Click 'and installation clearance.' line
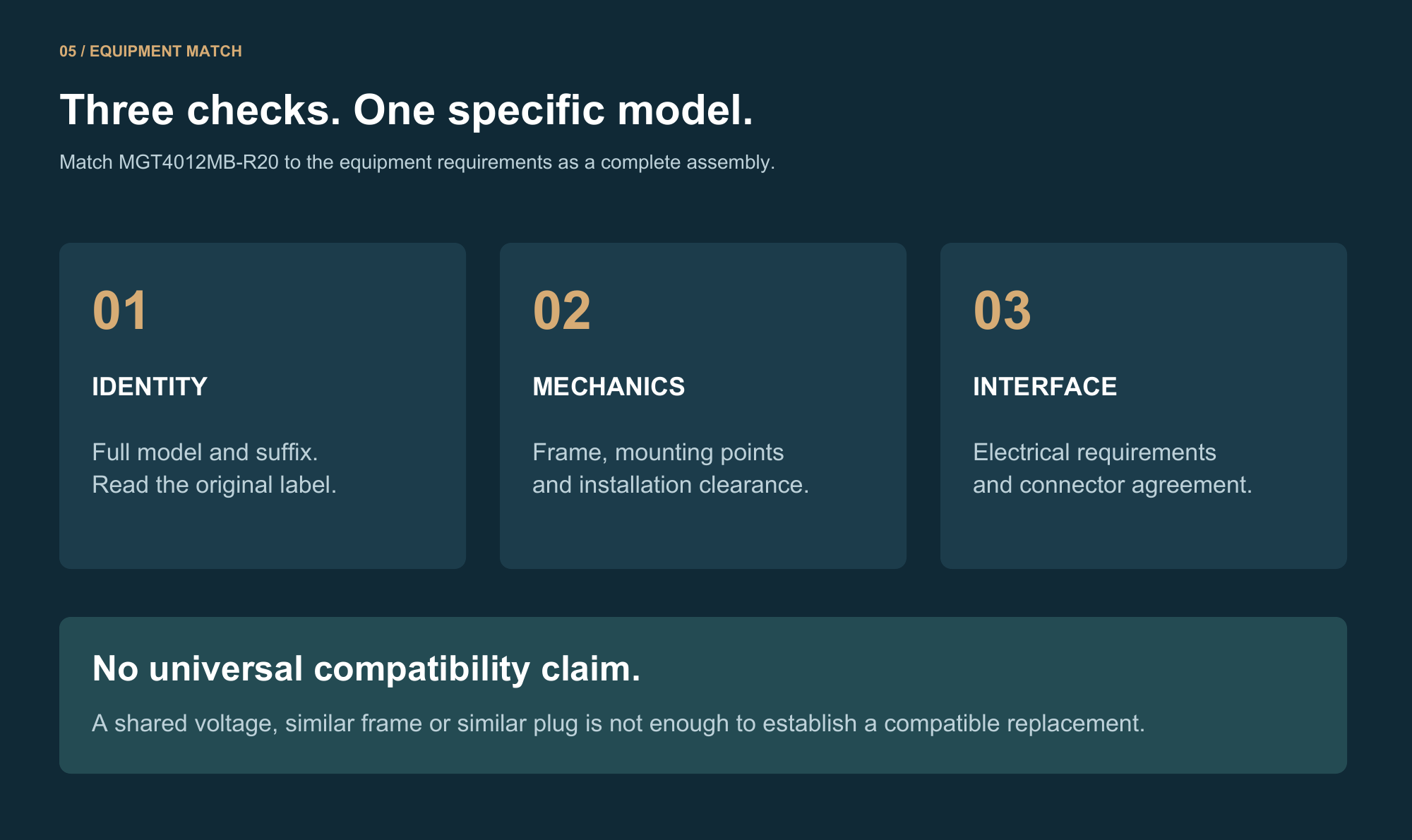Screen dimensions: 1412x840 point(671,484)
